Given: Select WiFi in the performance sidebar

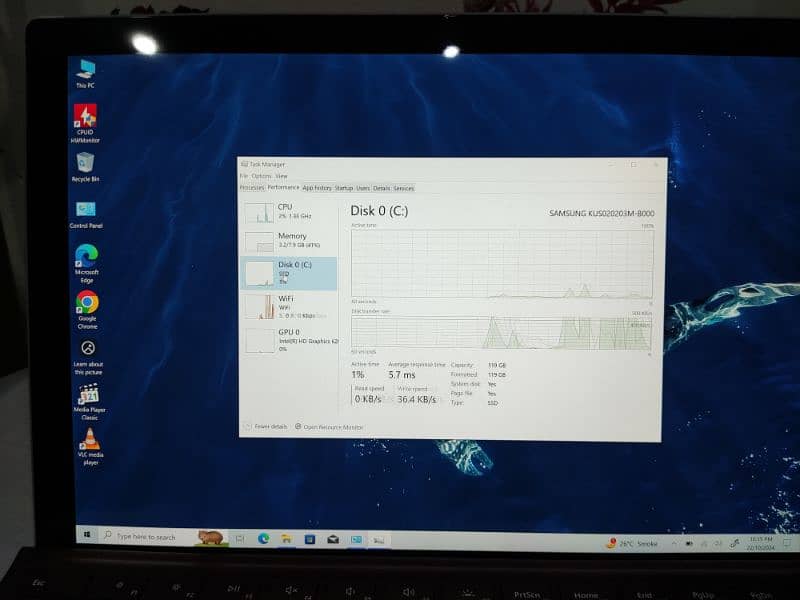Looking at the screenshot, I should coord(289,307).
